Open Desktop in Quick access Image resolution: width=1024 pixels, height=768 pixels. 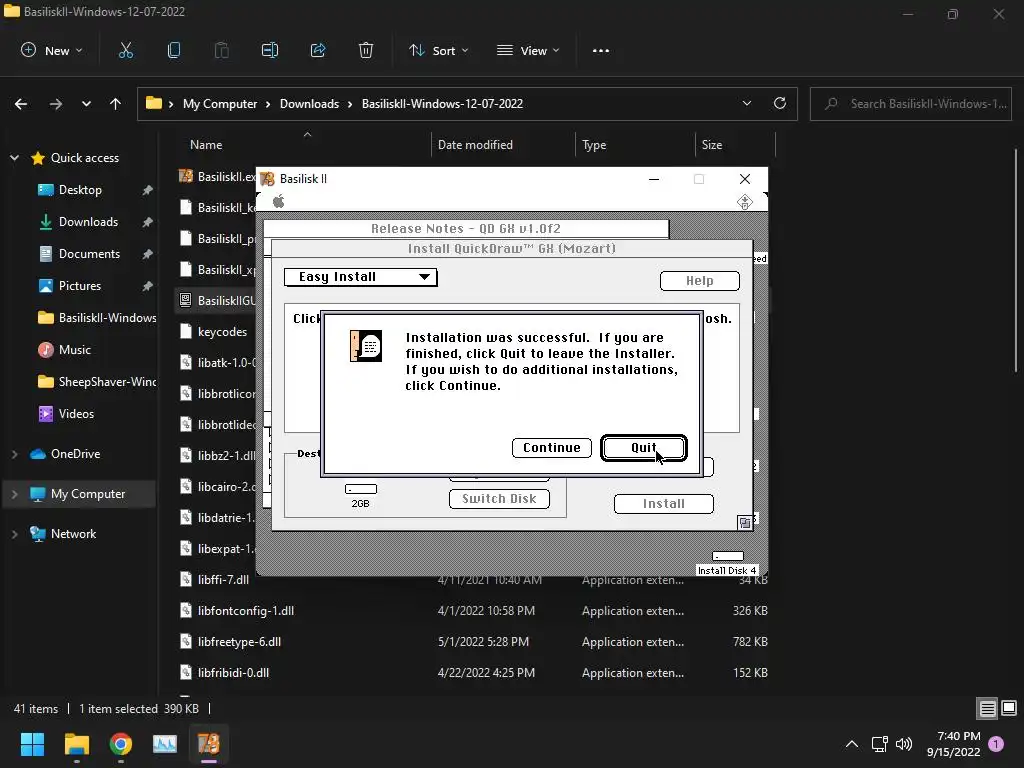pyautogui.click(x=80, y=190)
